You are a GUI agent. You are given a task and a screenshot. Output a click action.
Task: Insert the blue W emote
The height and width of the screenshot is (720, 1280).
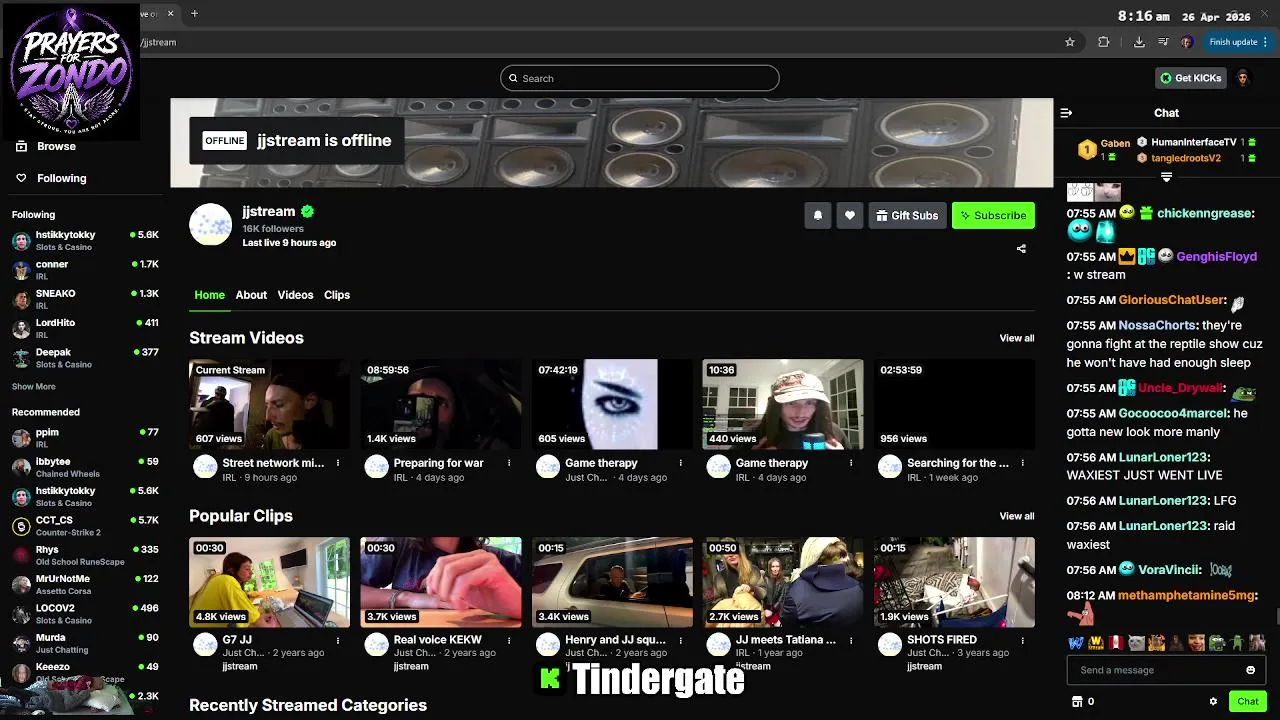coord(1076,643)
